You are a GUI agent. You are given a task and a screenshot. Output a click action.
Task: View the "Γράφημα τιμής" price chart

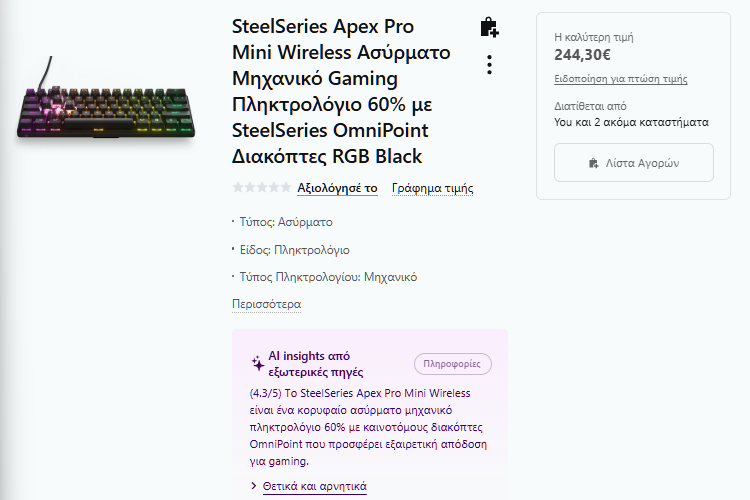pyautogui.click(x=432, y=188)
